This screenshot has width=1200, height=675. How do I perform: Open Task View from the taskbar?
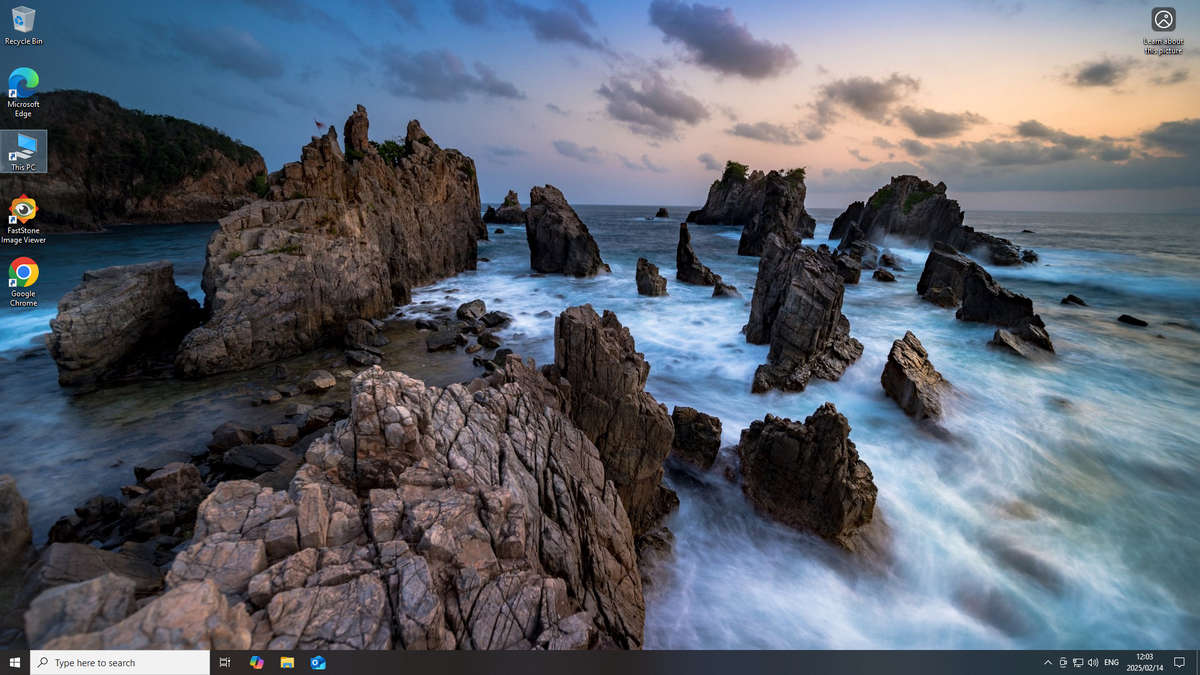(224, 662)
